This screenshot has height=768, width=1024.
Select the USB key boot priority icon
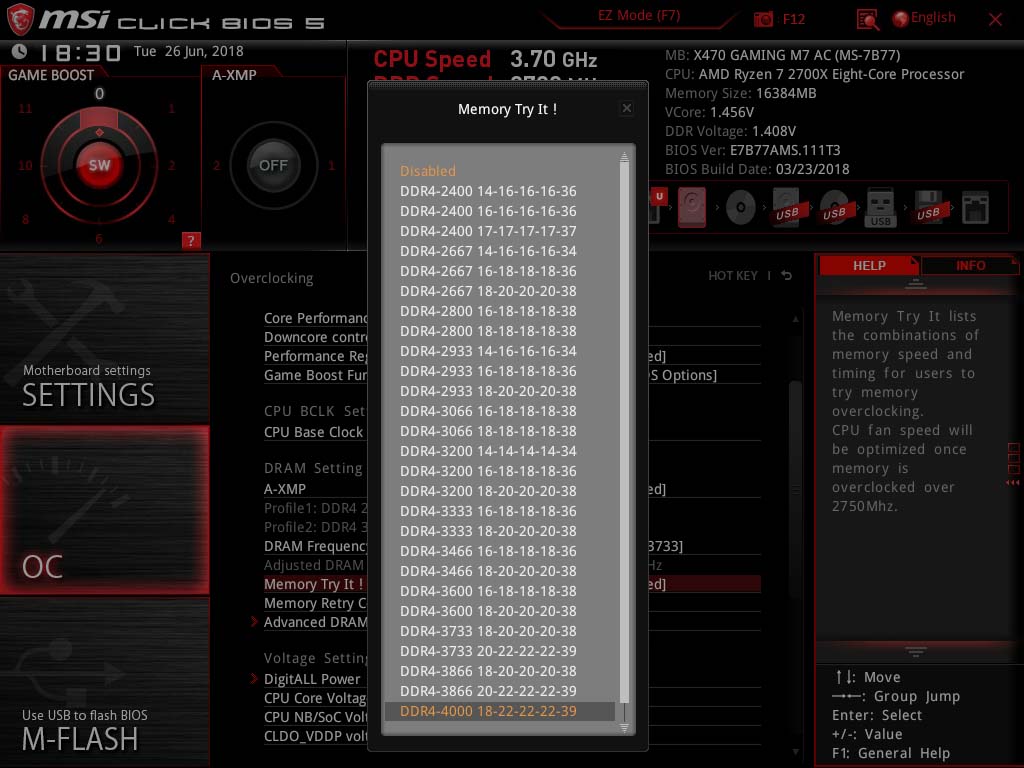[x=880, y=208]
